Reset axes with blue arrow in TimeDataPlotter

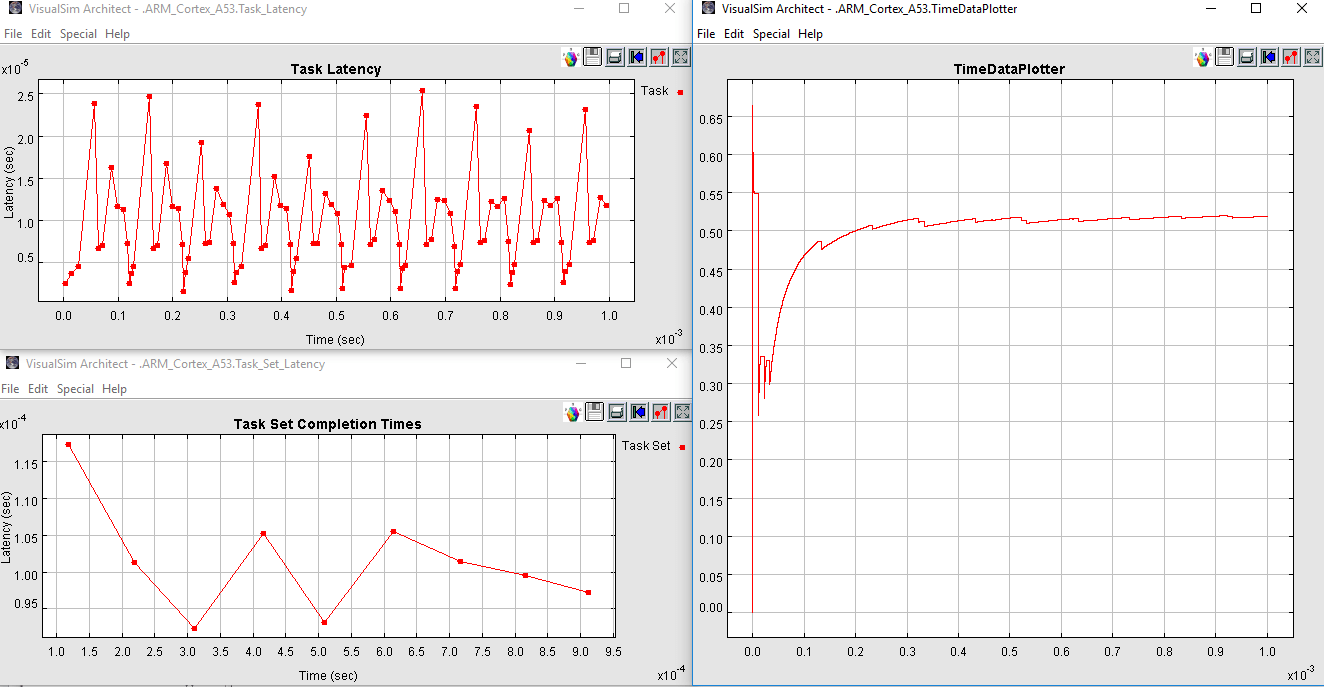pos(1269,57)
